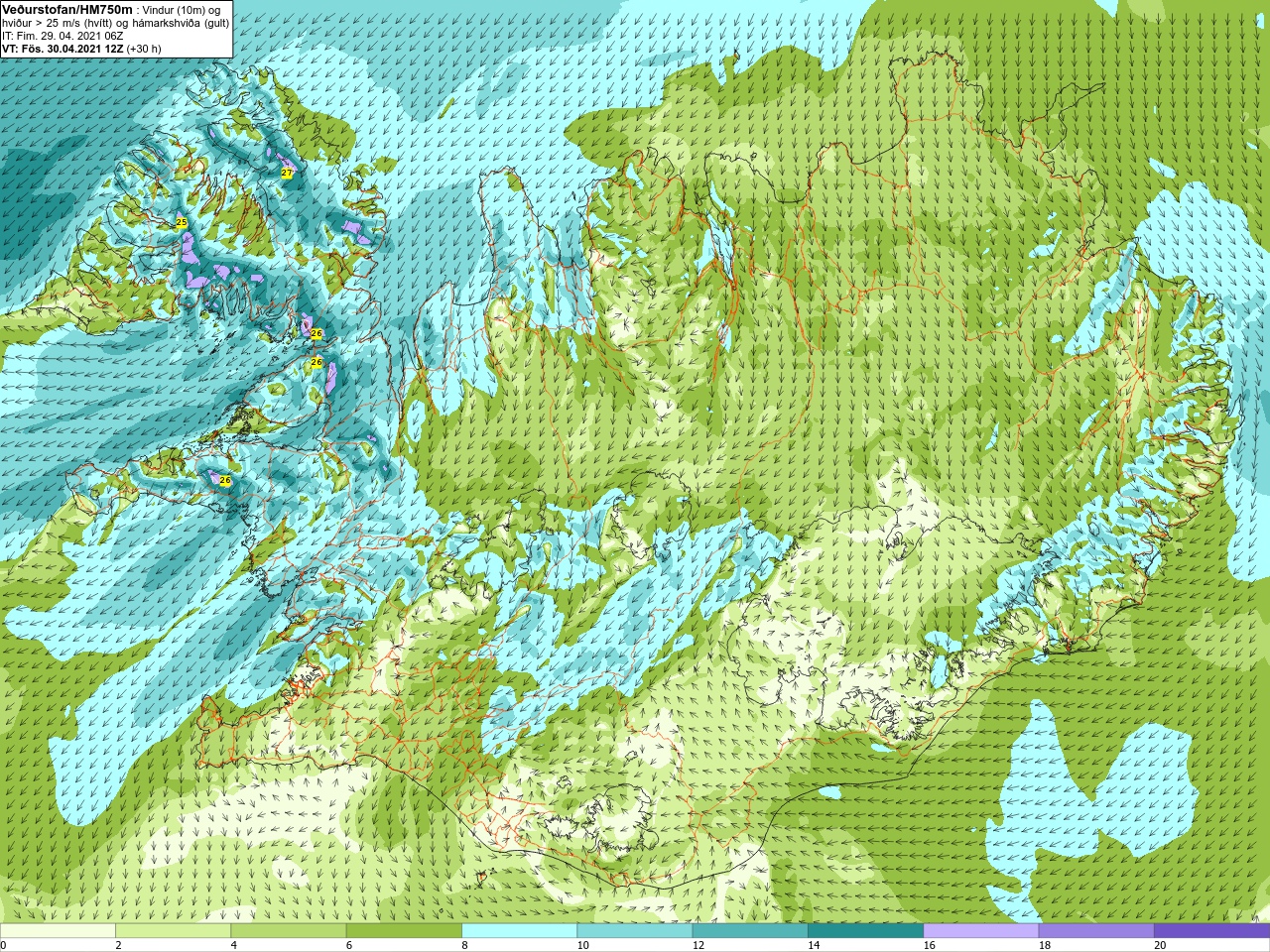Viewport: 1270px width, 952px height.
Task: Click the "Vindur (10m) og" legend text
Action: coord(182,10)
